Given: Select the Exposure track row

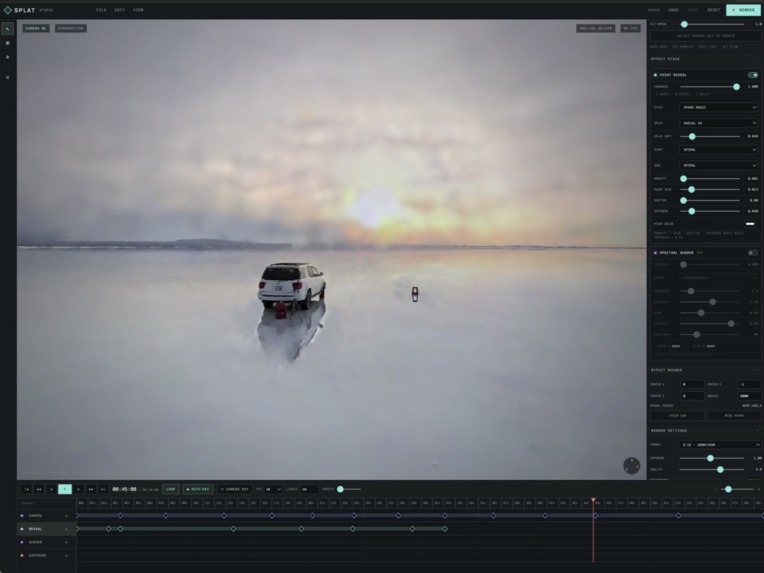Looking at the screenshot, I should click(46, 555).
